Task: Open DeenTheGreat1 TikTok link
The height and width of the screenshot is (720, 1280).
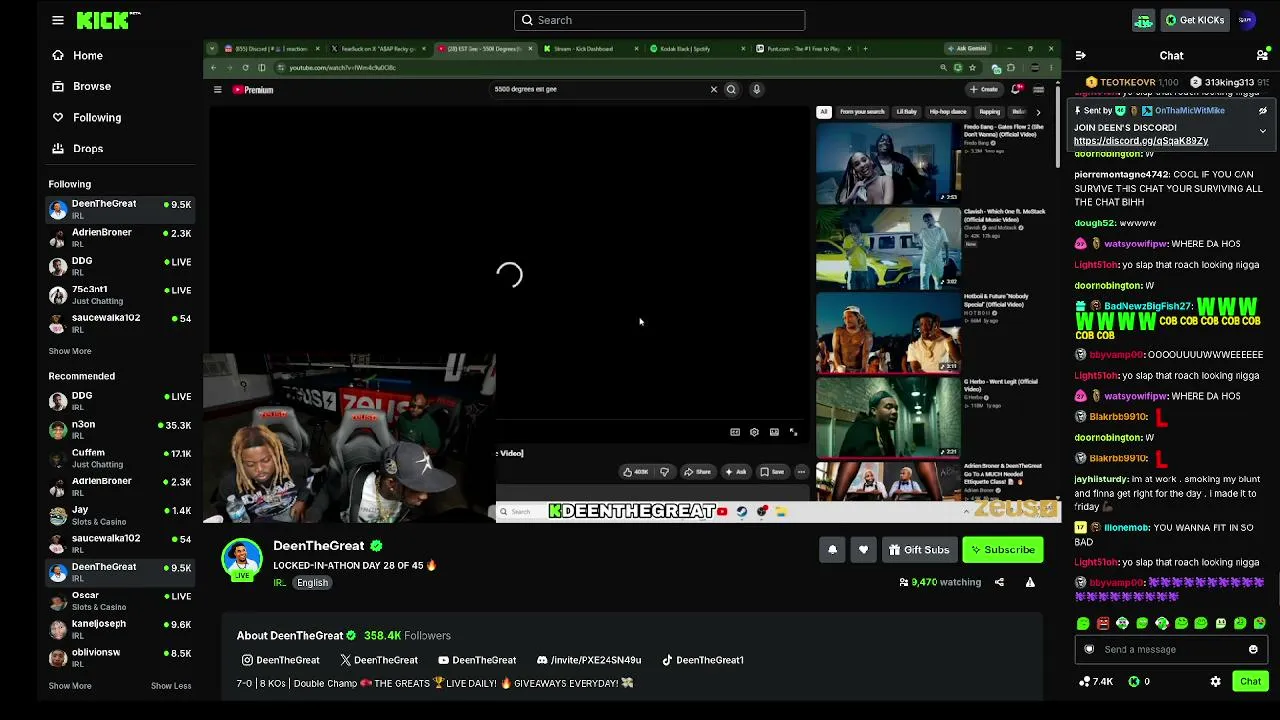Action: (x=702, y=660)
